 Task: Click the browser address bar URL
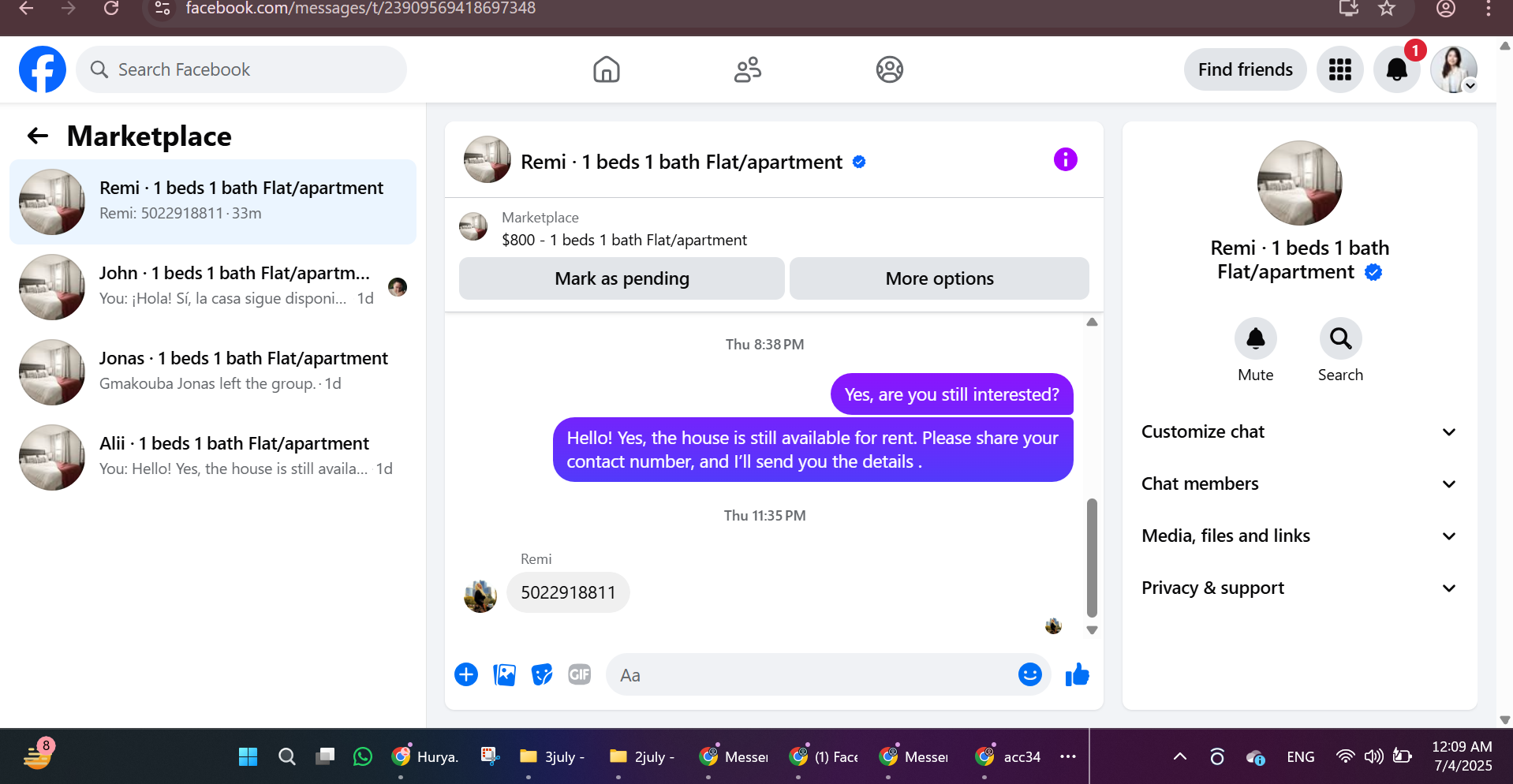click(361, 8)
